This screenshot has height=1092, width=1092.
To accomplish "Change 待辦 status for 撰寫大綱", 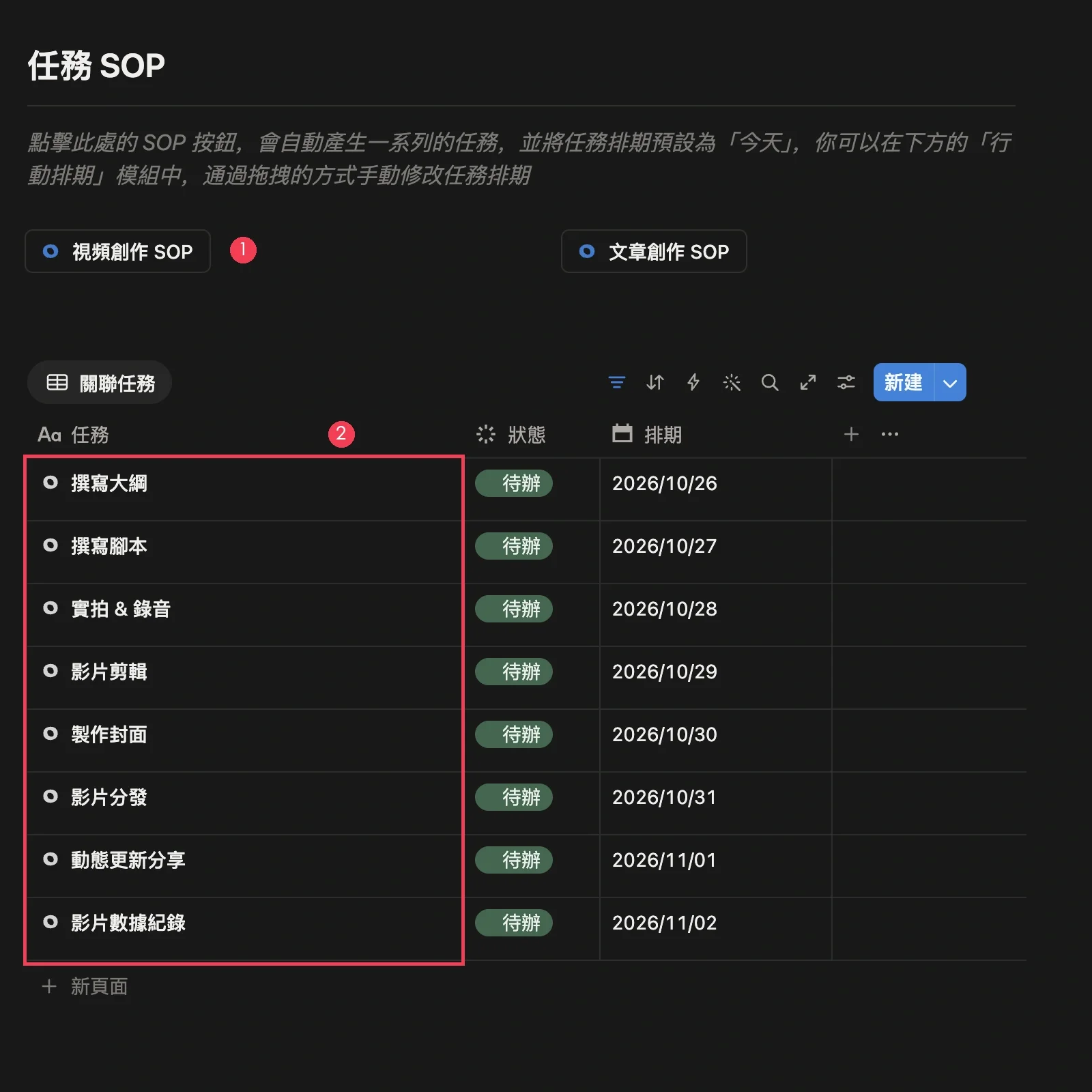I will [x=514, y=483].
